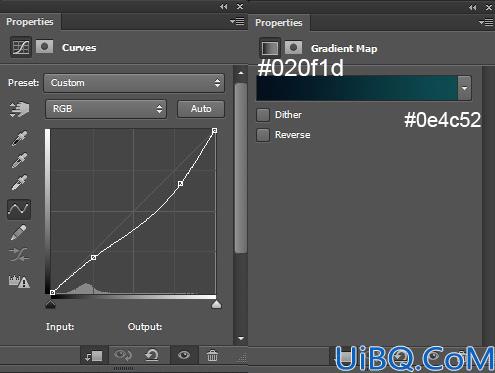495x373 pixels.
Task: Select the pencil draw-curve tool
Action: pyautogui.click(x=19, y=233)
